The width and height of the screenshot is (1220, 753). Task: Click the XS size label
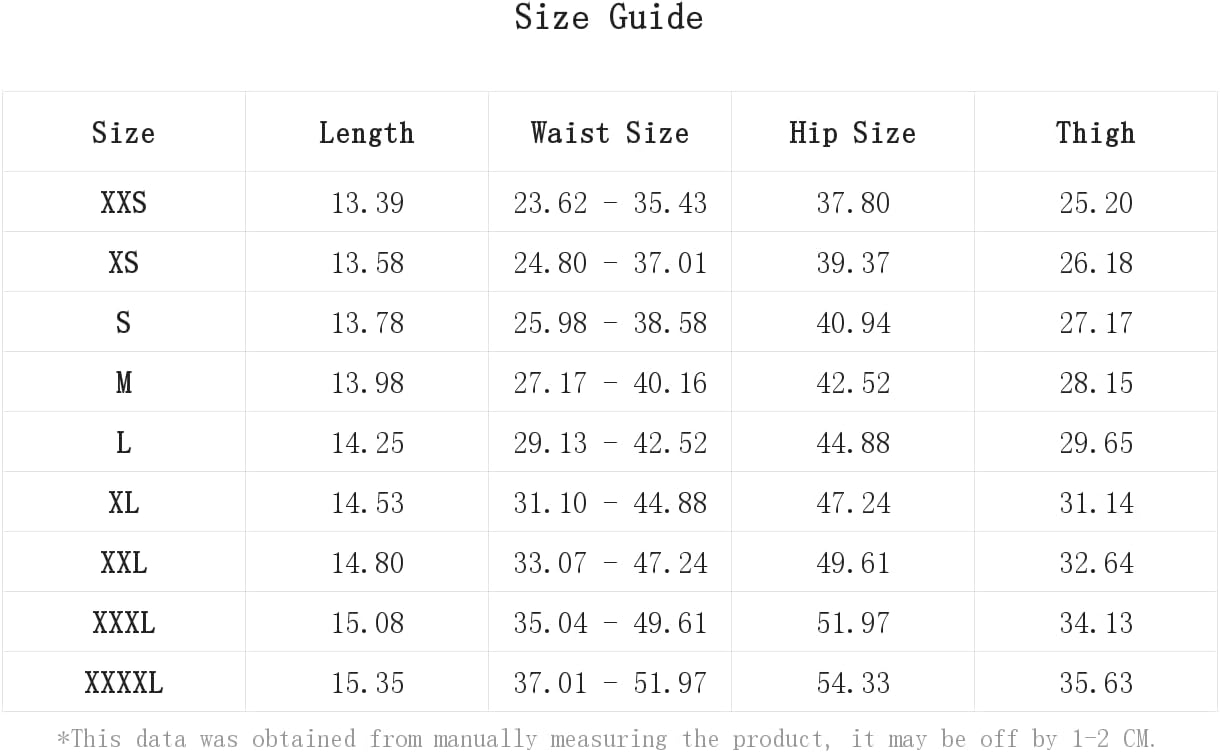[x=123, y=263]
